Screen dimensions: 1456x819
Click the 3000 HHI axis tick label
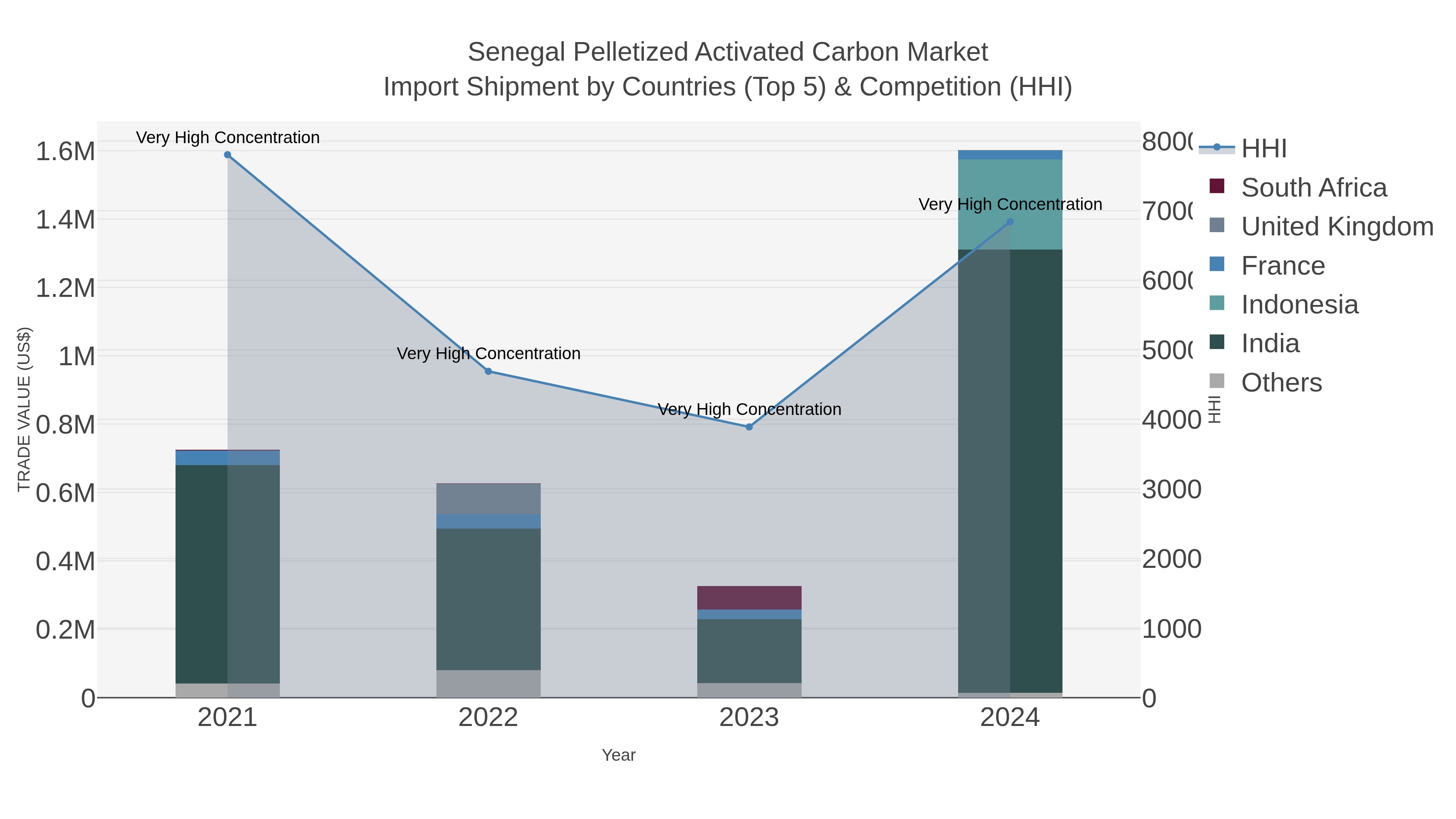tap(1172, 489)
